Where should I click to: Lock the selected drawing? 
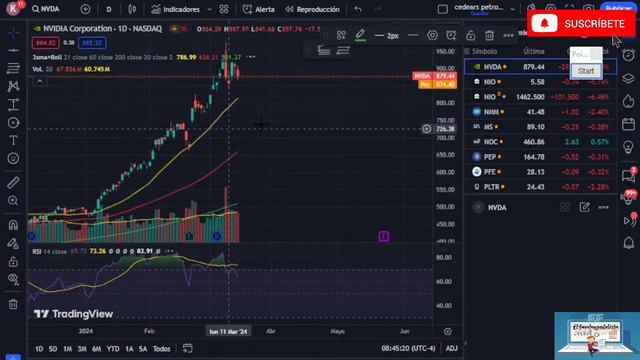[470, 36]
